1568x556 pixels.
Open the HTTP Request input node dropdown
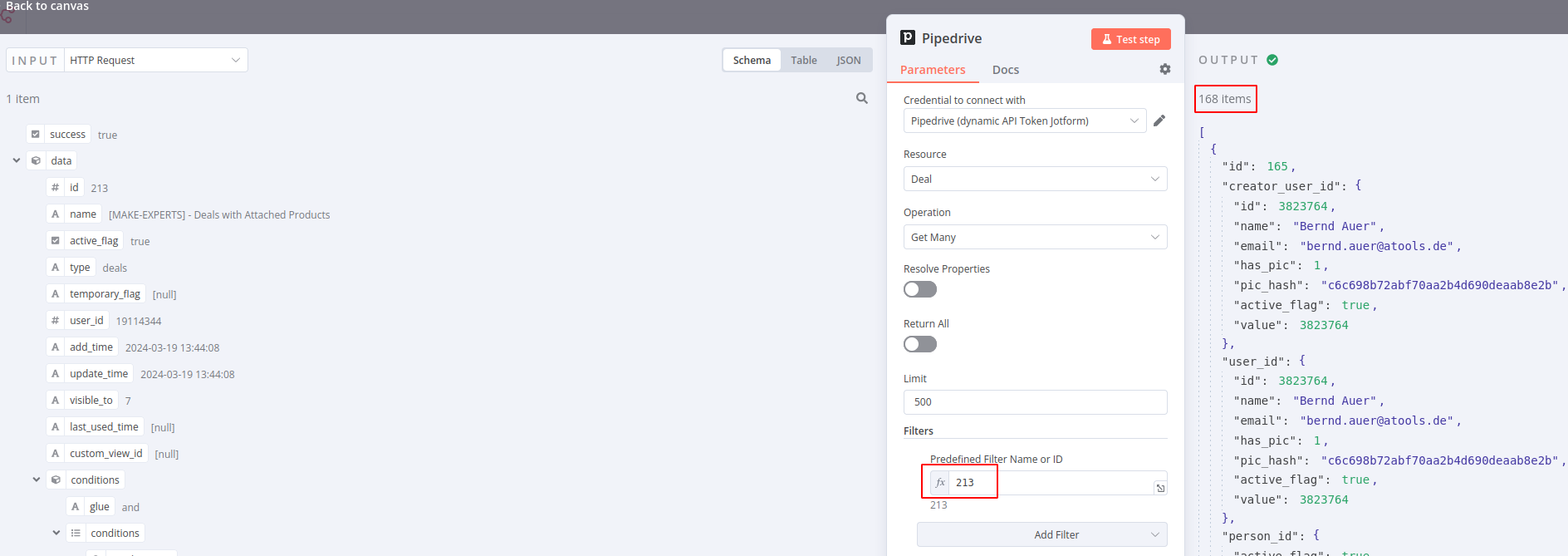coord(156,60)
